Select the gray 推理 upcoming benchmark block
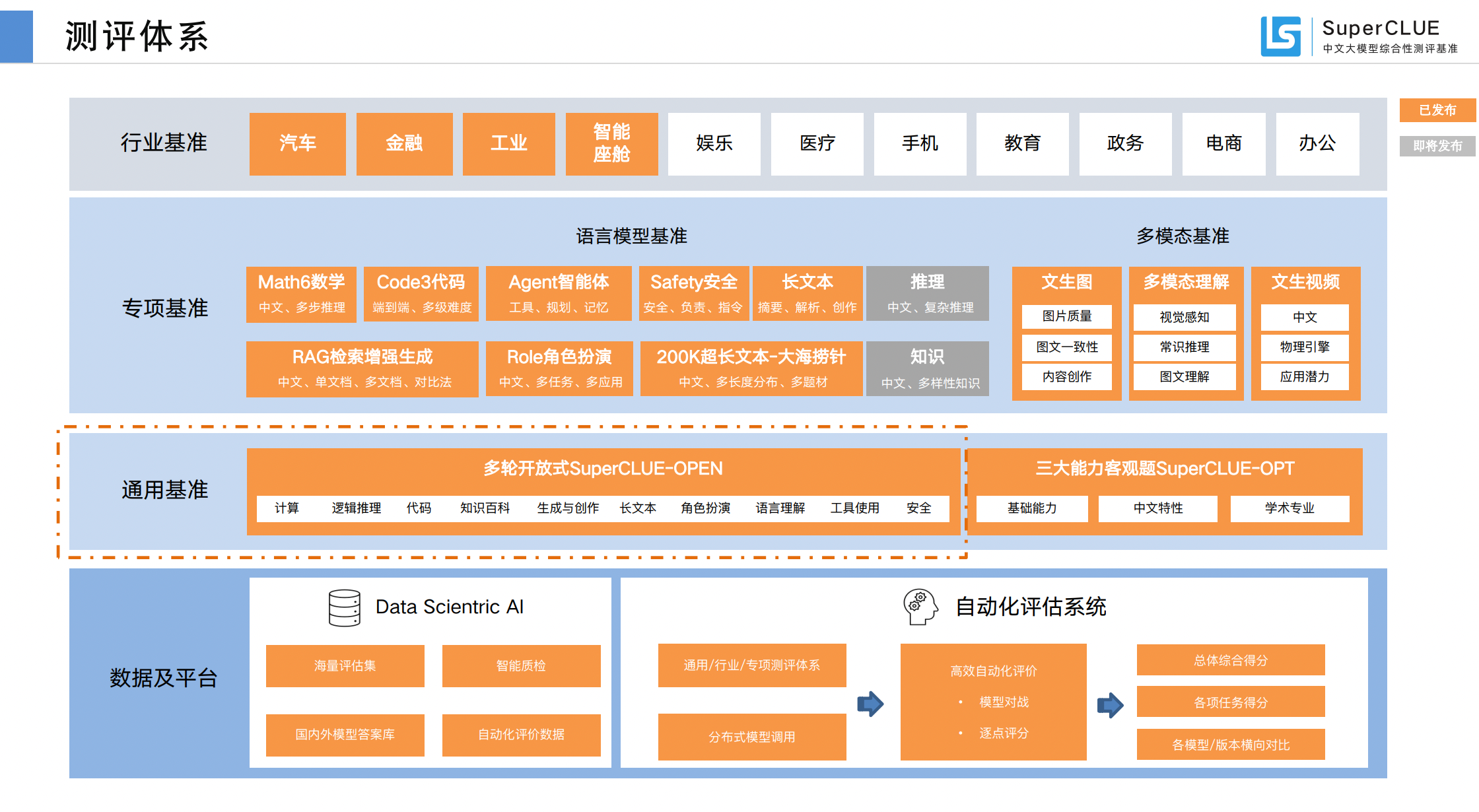Viewport: 1479px width, 812px height. pyautogui.click(x=927, y=294)
